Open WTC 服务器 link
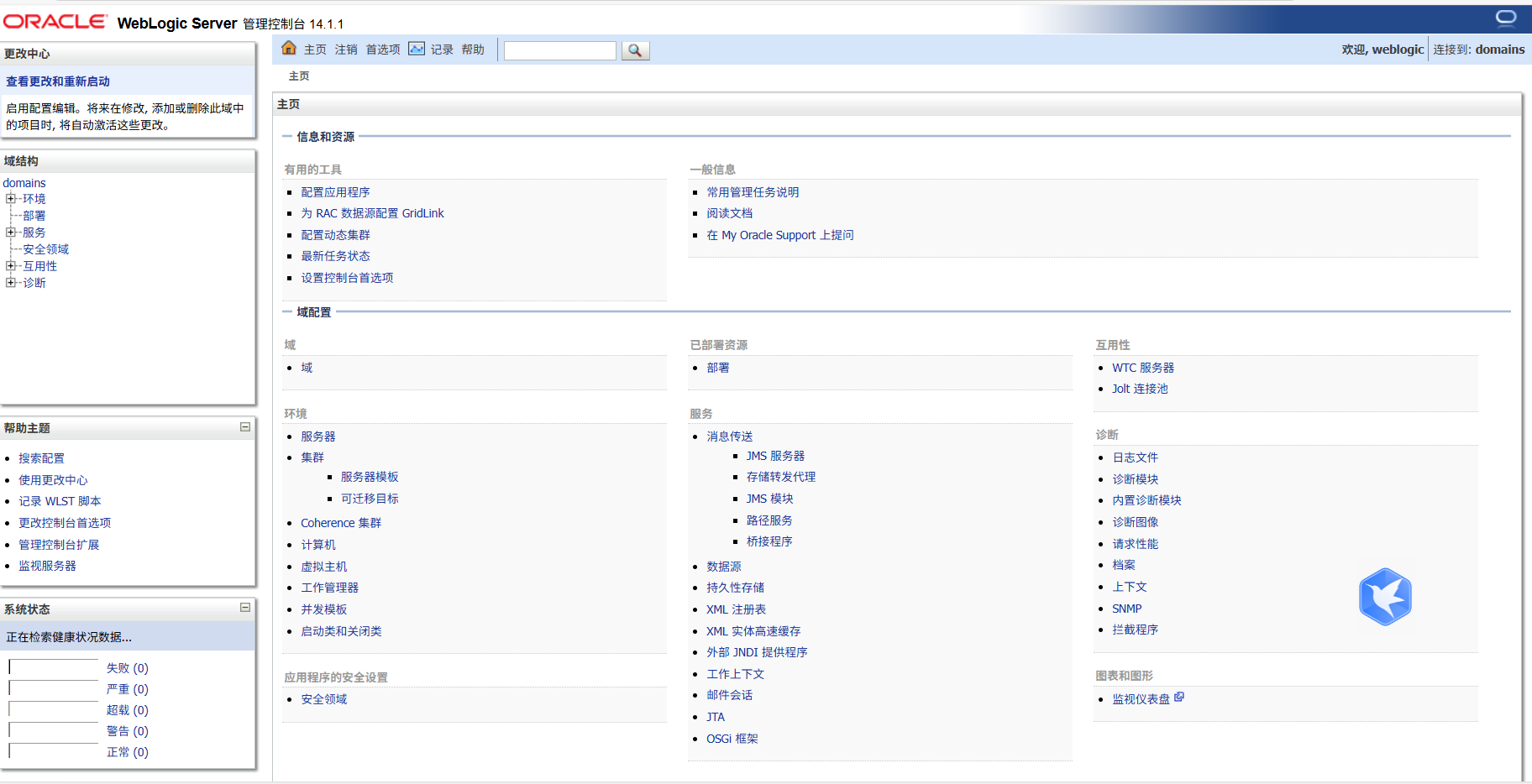 pyautogui.click(x=1144, y=368)
